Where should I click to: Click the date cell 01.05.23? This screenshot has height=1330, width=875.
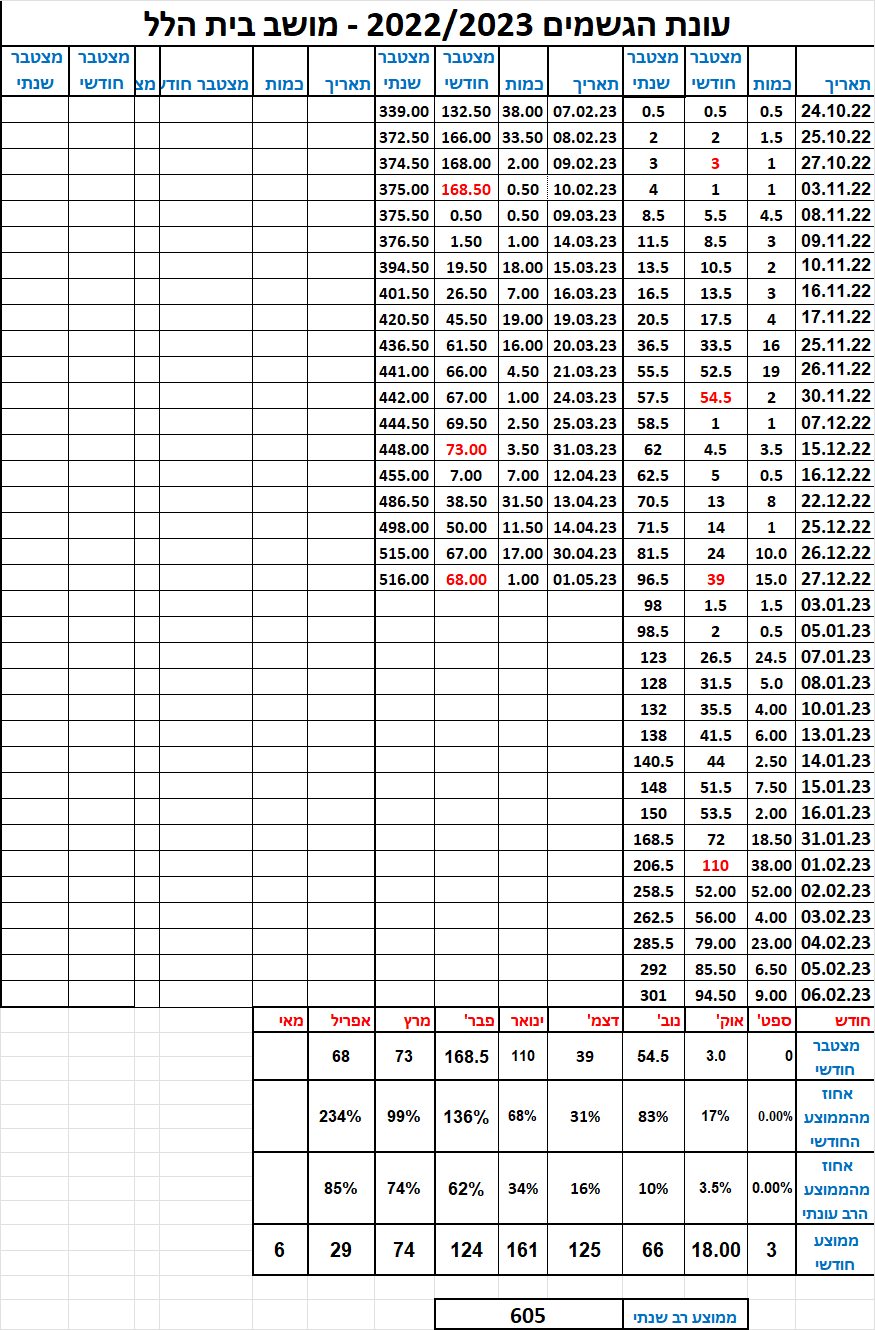pyautogui.click(x=584, y=578)
